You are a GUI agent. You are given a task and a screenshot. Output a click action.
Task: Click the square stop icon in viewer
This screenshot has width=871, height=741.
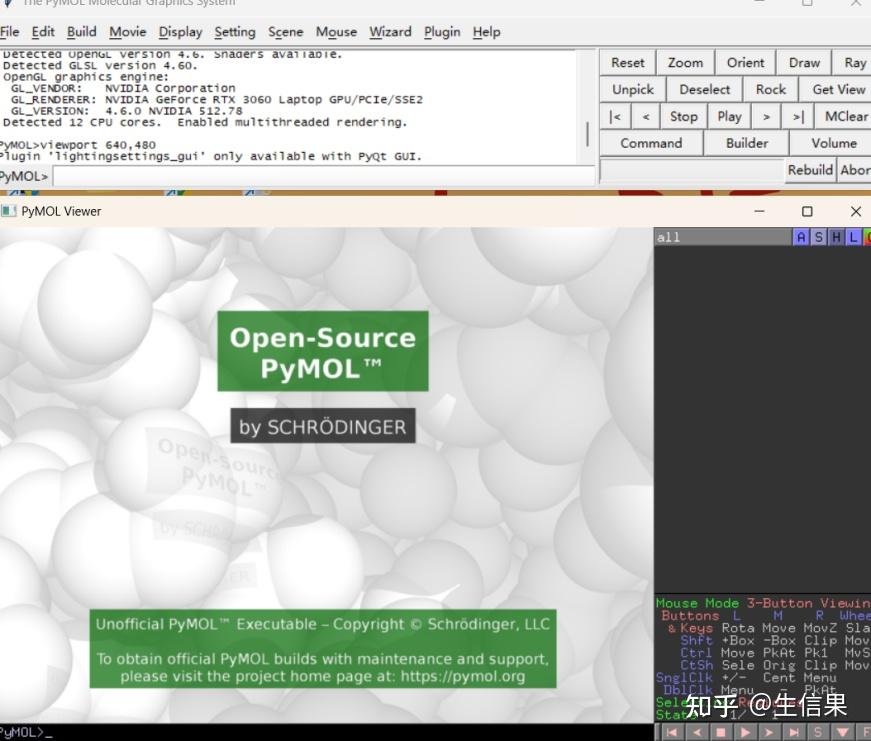coord(721,732)
